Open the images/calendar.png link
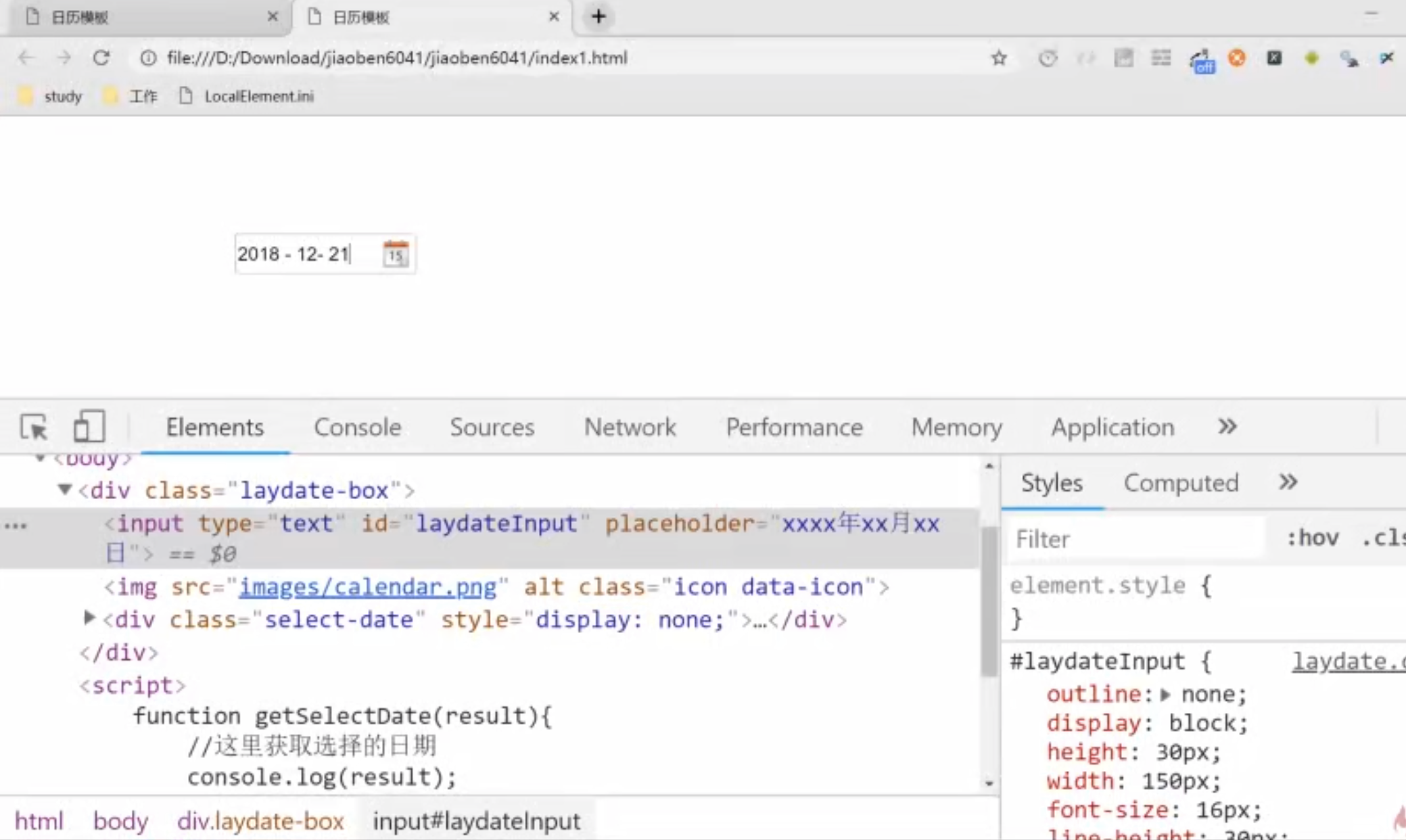1406x840 pixels. 367,586
